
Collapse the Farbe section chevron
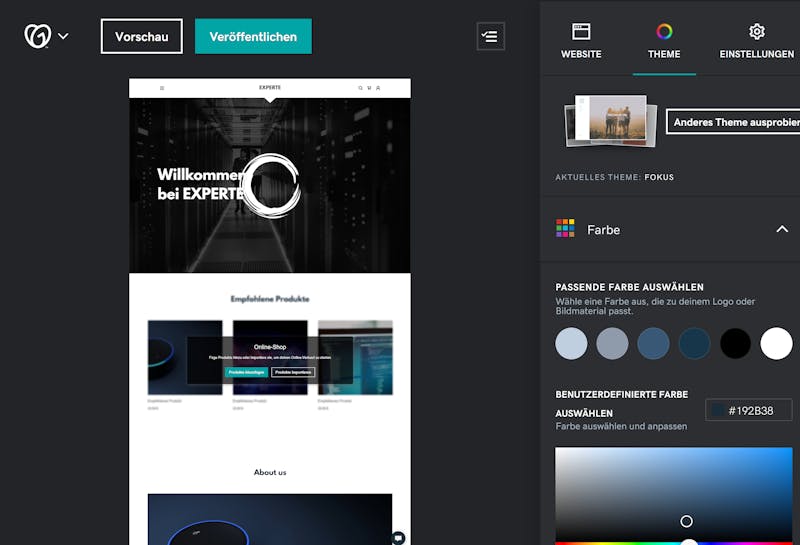point(782,229)
